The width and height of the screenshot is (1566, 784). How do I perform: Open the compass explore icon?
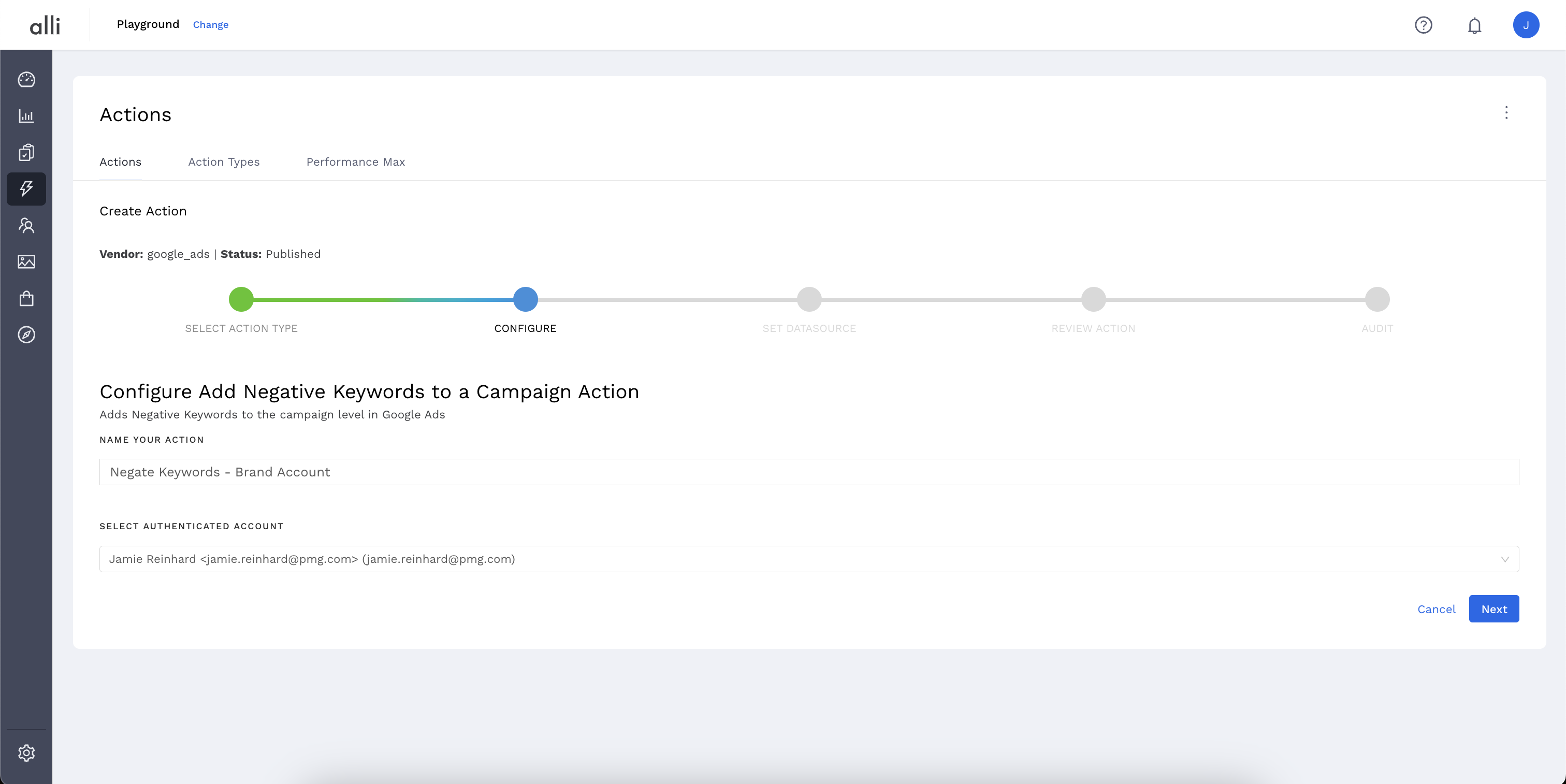(x=26, y=335)
